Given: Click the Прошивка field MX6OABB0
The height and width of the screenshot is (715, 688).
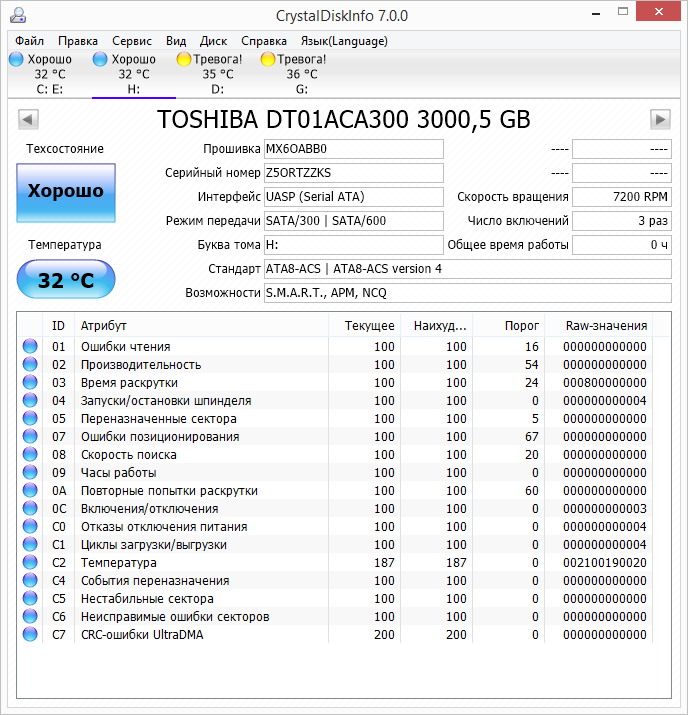Looking at the screenshot, I should click(x=354, y=149).
